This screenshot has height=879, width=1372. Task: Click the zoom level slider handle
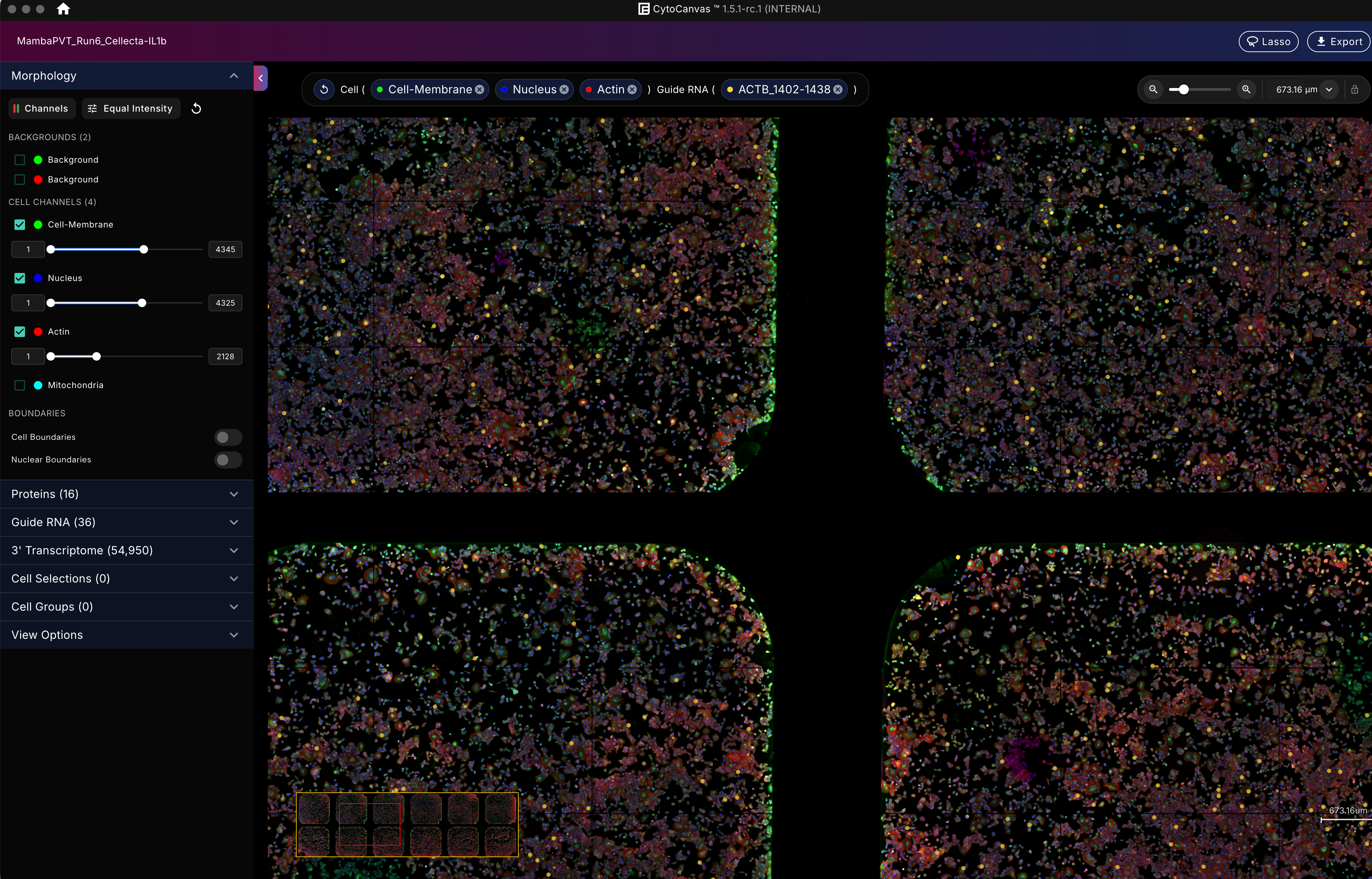[1183, 89]
